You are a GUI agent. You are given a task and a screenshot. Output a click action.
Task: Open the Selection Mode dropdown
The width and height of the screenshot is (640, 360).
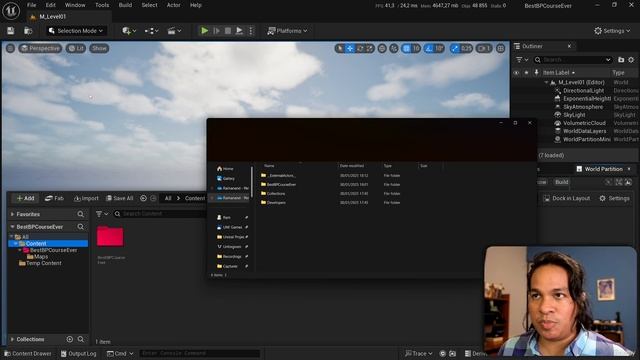coord(76,31)
